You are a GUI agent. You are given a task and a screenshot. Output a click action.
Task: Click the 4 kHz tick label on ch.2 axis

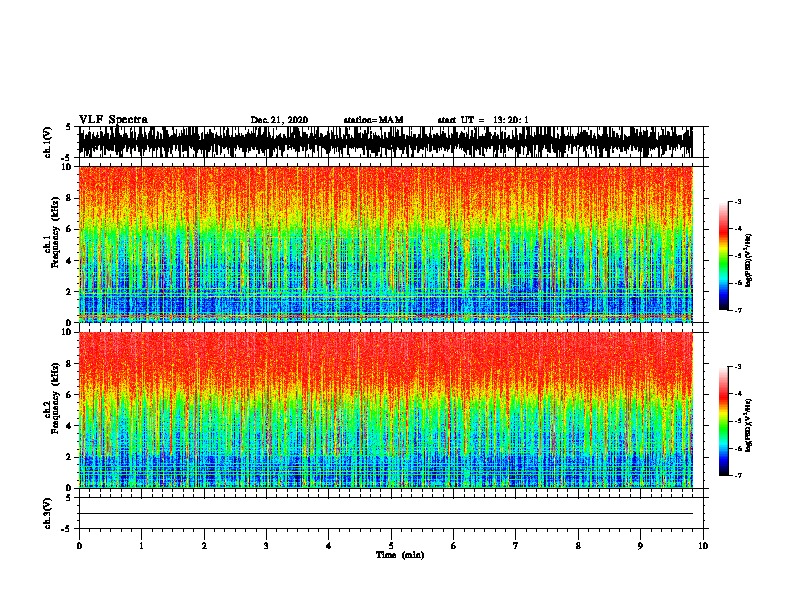click(70, 426)
